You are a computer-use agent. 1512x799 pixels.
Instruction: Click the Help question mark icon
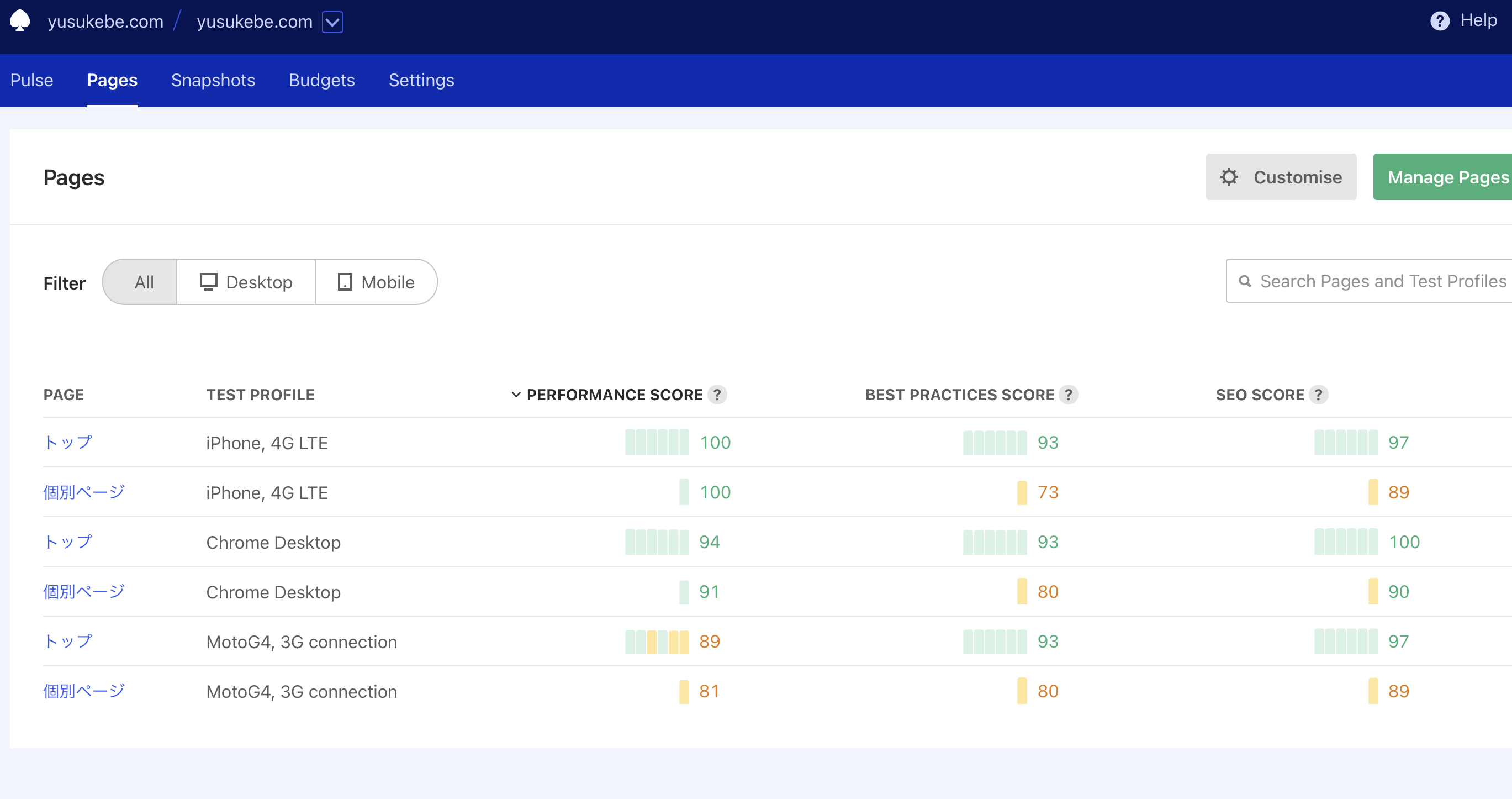(x=1439, y=21)
